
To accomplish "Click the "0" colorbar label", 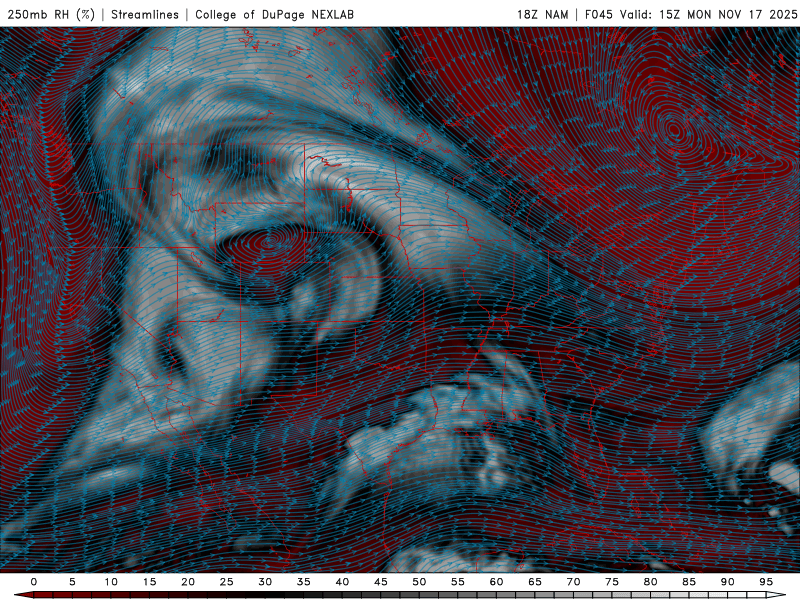I will (x=34, y=582).
